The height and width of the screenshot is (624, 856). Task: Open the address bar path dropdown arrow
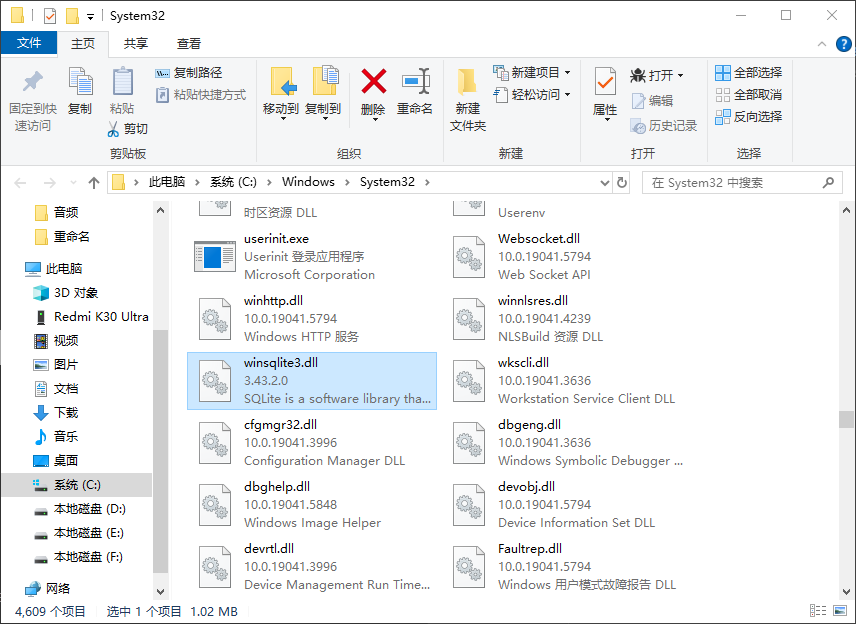(x=606, y=182)
